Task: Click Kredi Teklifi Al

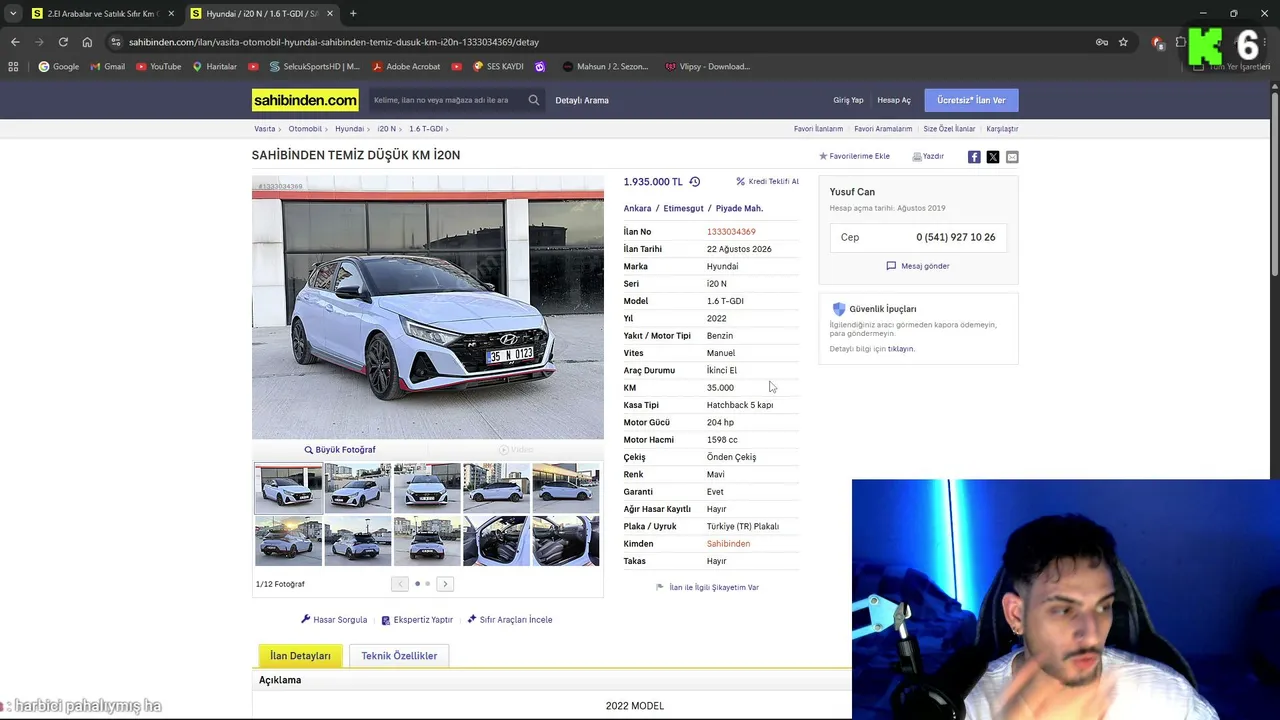Action: coord(767,182)
